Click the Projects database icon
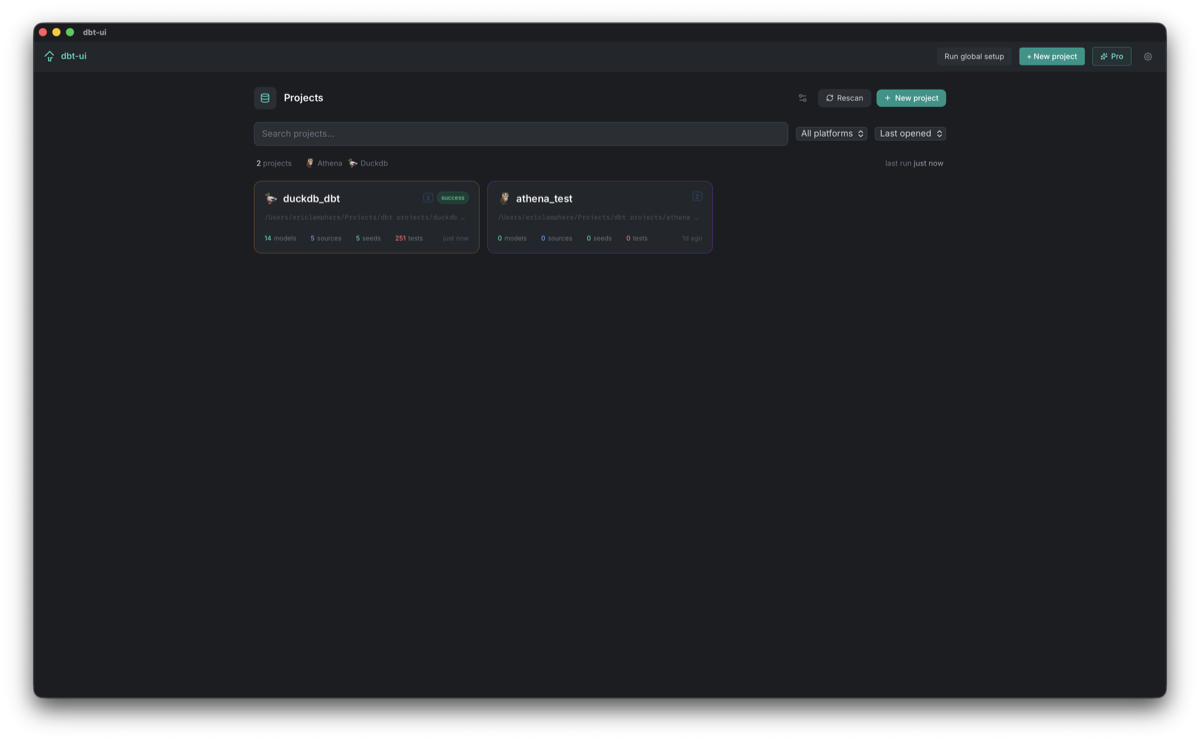This screenshot has width=1200, height=742. [265, 98]
